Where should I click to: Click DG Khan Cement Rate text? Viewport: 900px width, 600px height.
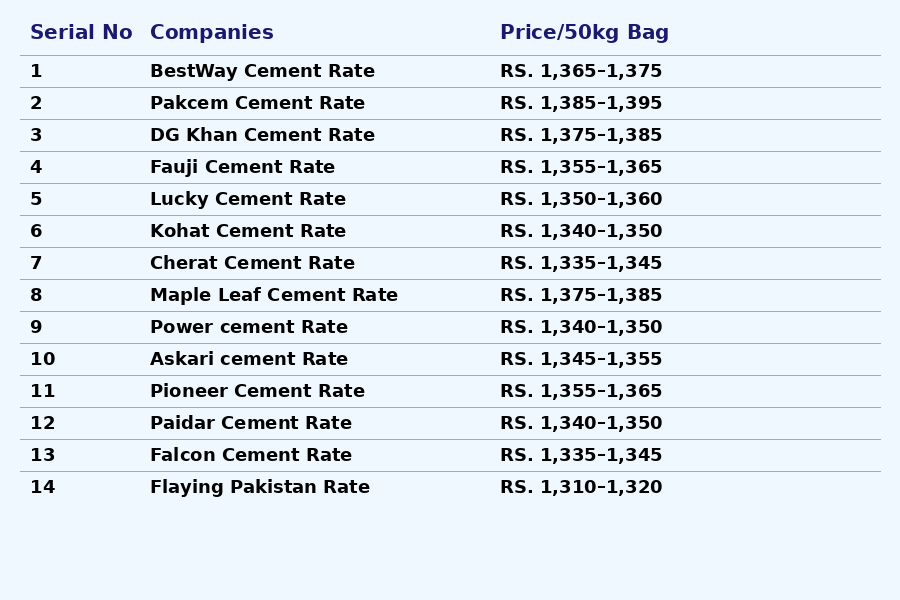[262, 136]
